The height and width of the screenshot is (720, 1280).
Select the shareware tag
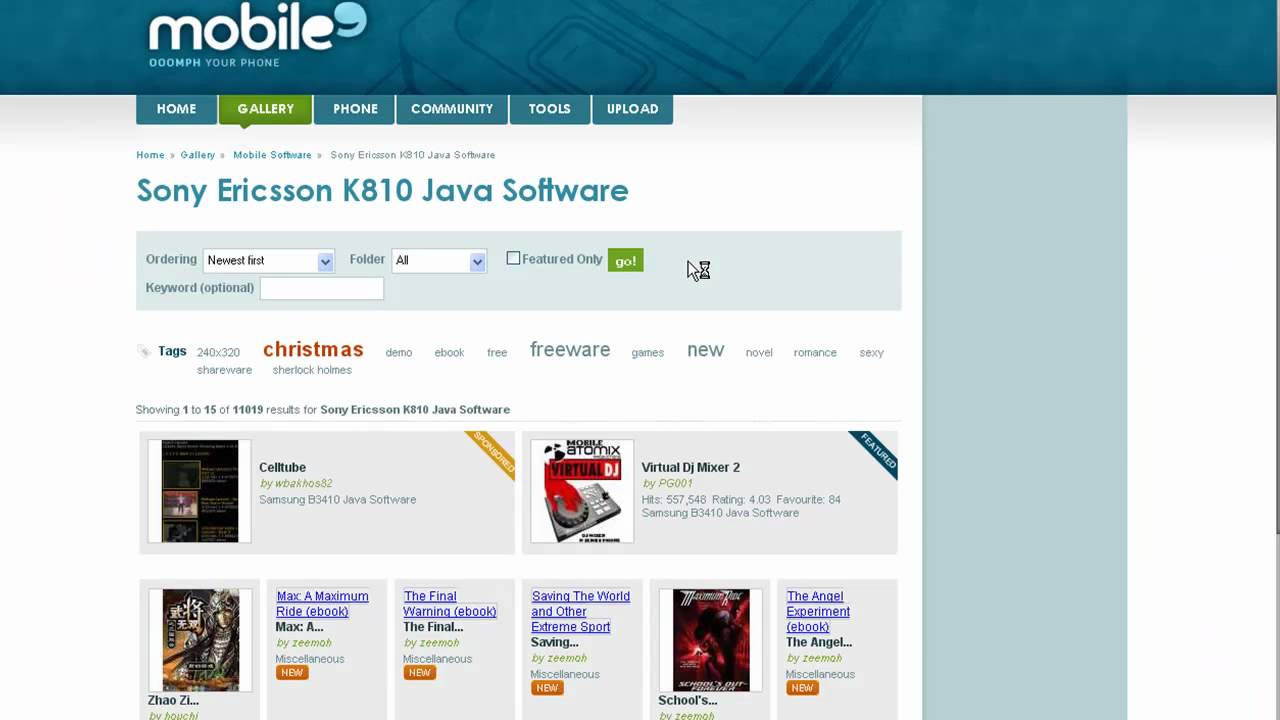tap(224, 370)
